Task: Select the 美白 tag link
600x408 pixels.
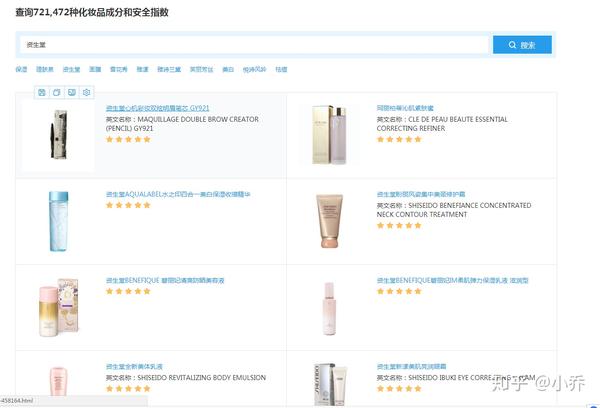Action: click(x=228, y=69)
